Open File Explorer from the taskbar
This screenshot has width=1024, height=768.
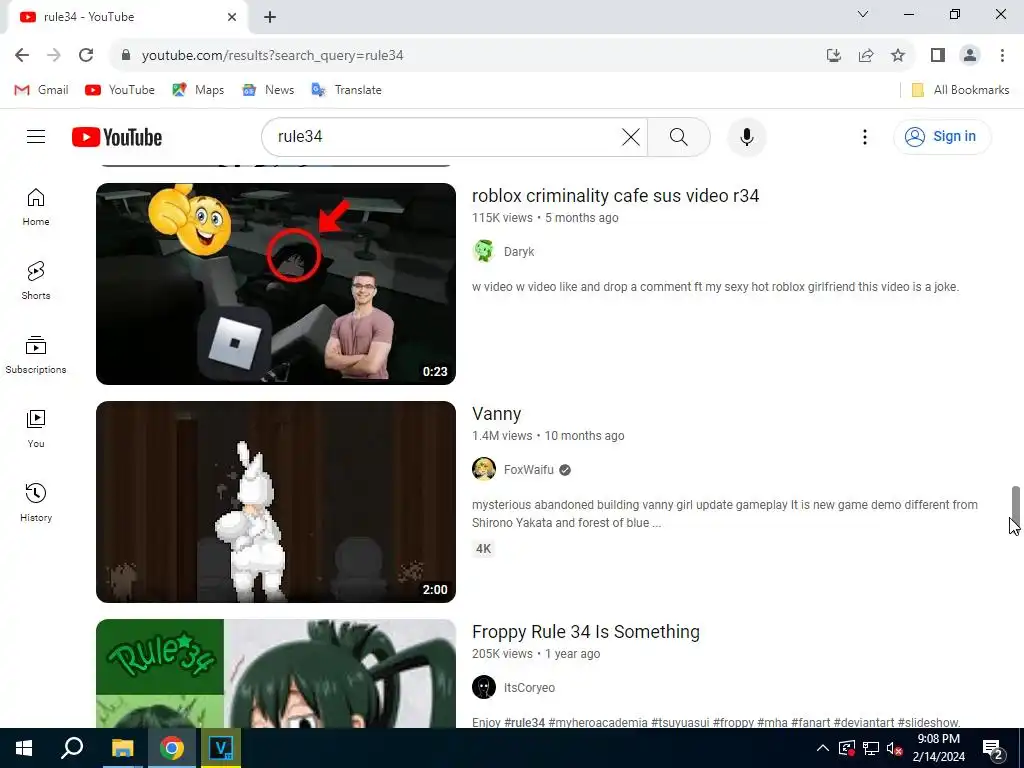click(x=122, y=748)
